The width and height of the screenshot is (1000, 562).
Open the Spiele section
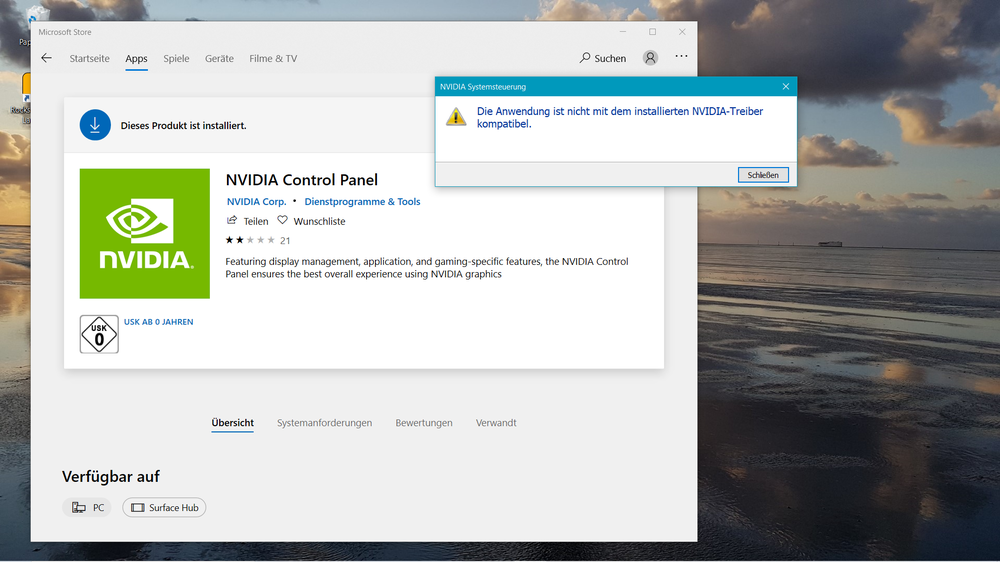click(176, 59)
